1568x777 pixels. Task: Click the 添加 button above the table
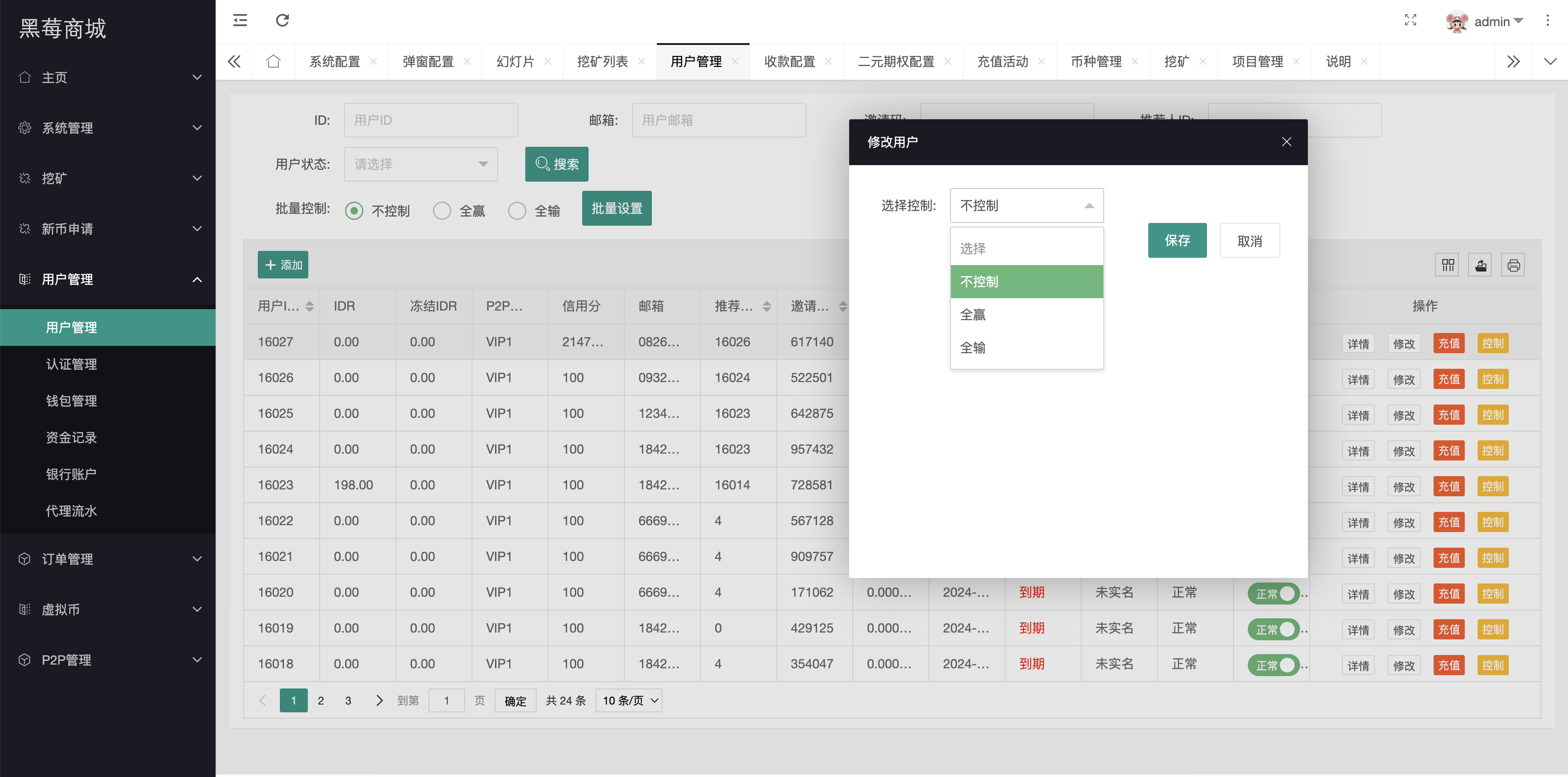tap(283, 265)
